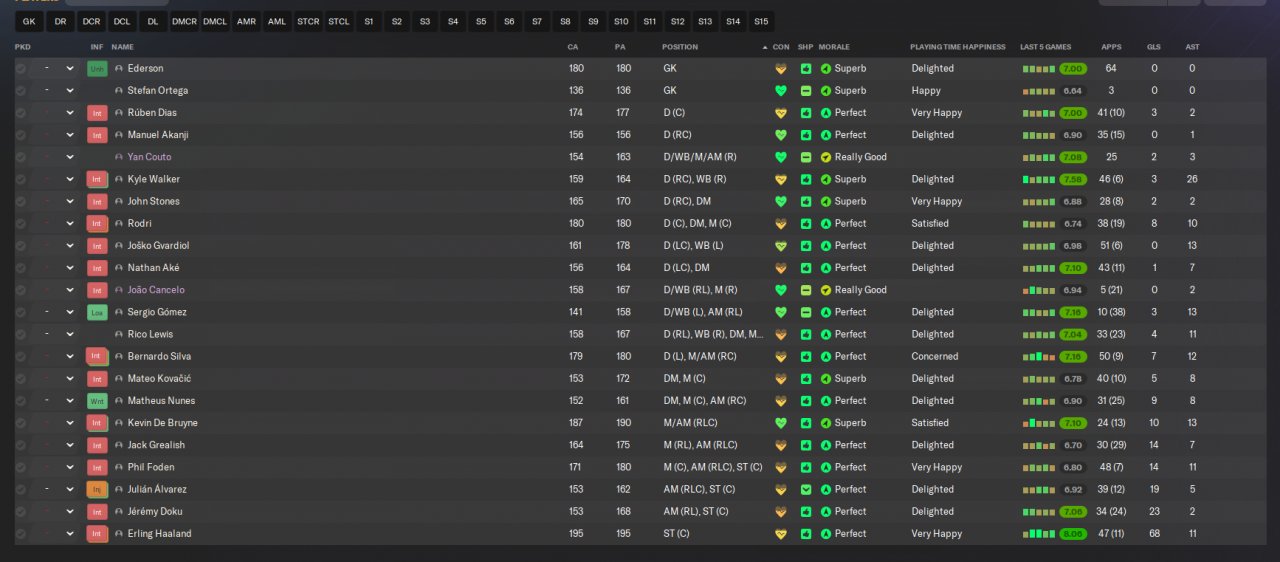The width and height of the screenshot is (1280, 562).
Task: Click Ederson's Superb morale arrow icon
Action: coord(826,69)
